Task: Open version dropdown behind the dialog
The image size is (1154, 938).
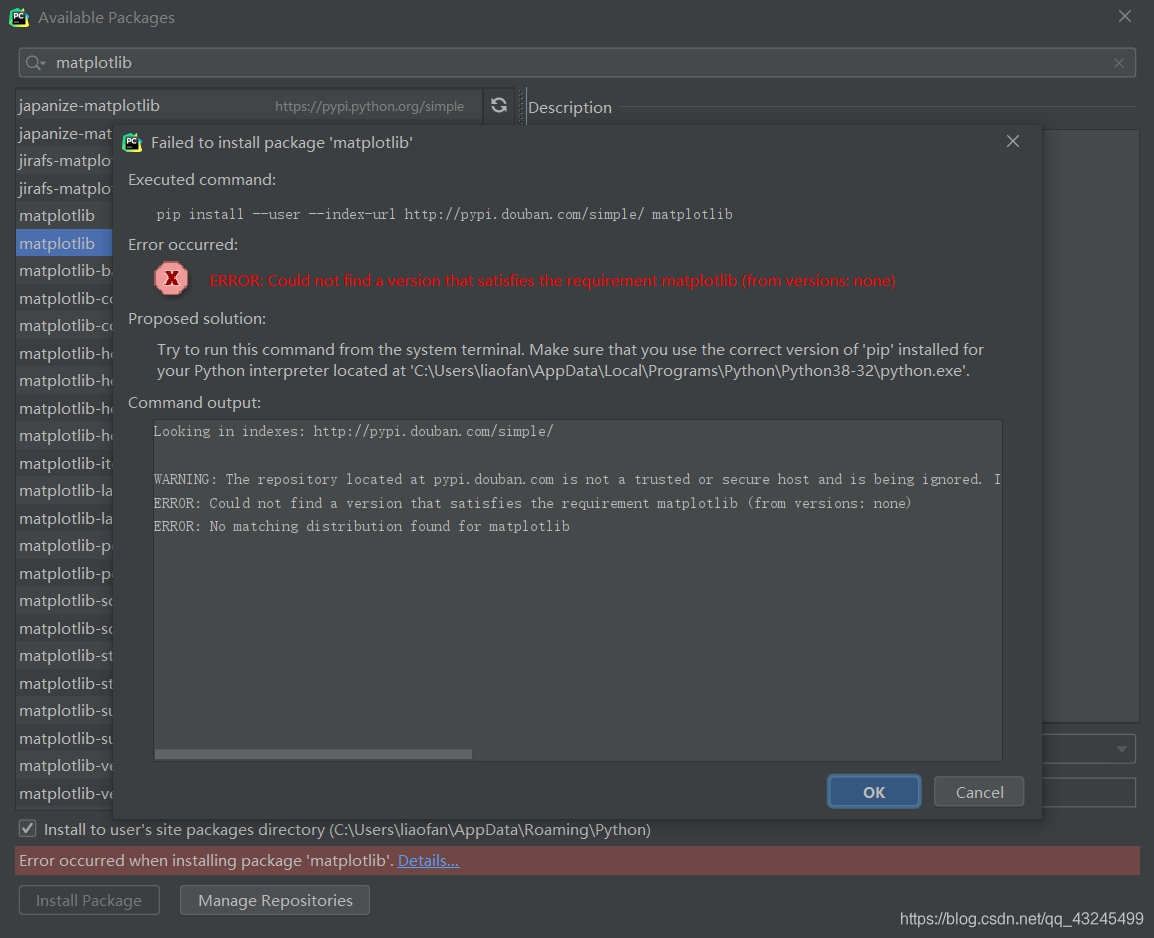Action: (x=1121, y=749)
